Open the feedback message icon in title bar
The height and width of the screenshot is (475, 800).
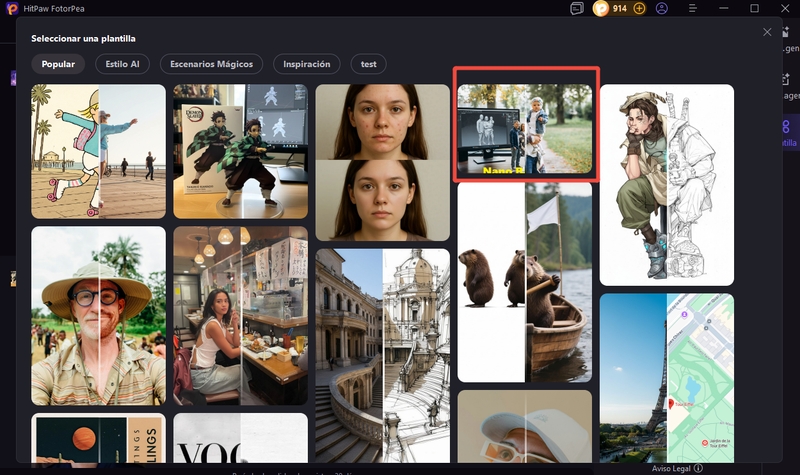click(x=577, y=8)
